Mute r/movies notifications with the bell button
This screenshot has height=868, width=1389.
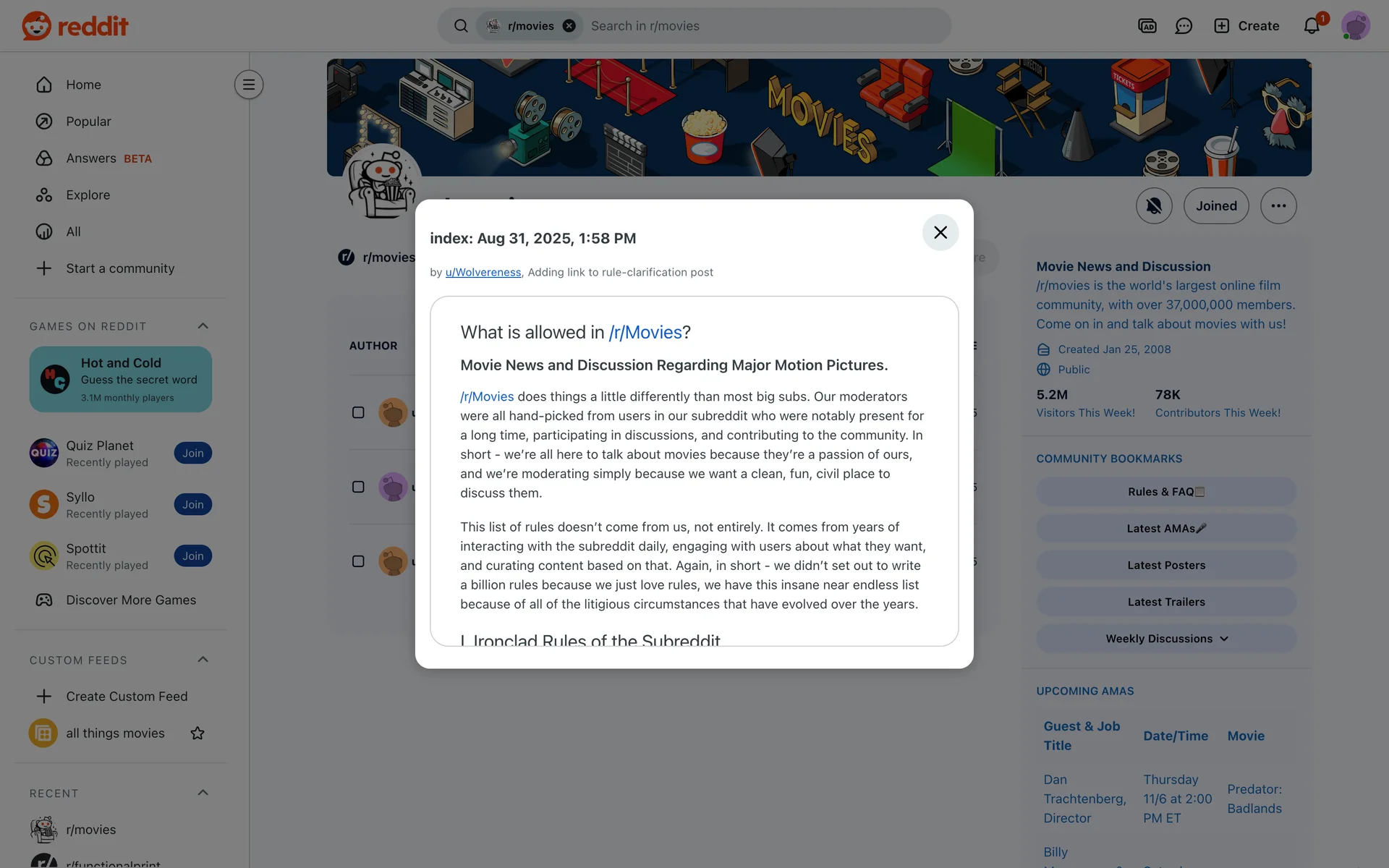point(1154,206)
